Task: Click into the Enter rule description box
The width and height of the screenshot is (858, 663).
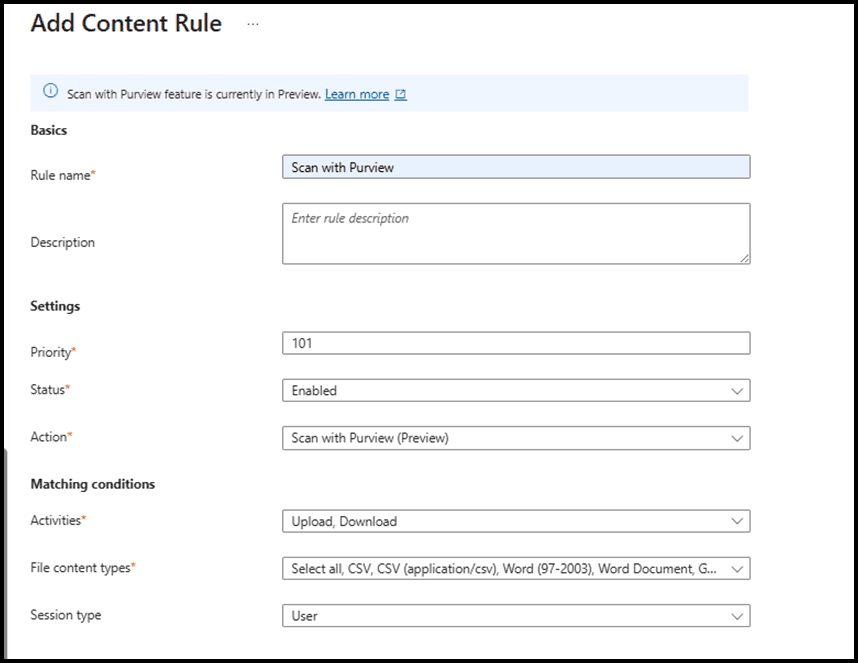Action: (516, 234)
